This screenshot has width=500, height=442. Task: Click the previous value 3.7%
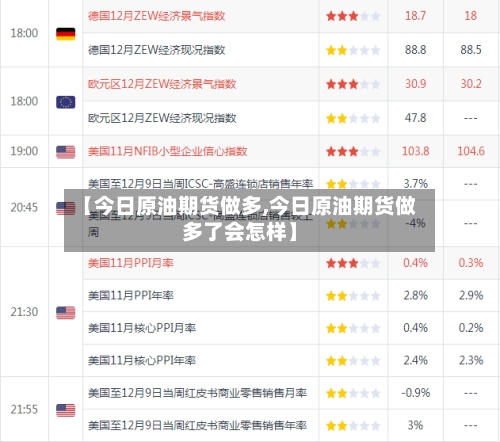tap(415, 184)
